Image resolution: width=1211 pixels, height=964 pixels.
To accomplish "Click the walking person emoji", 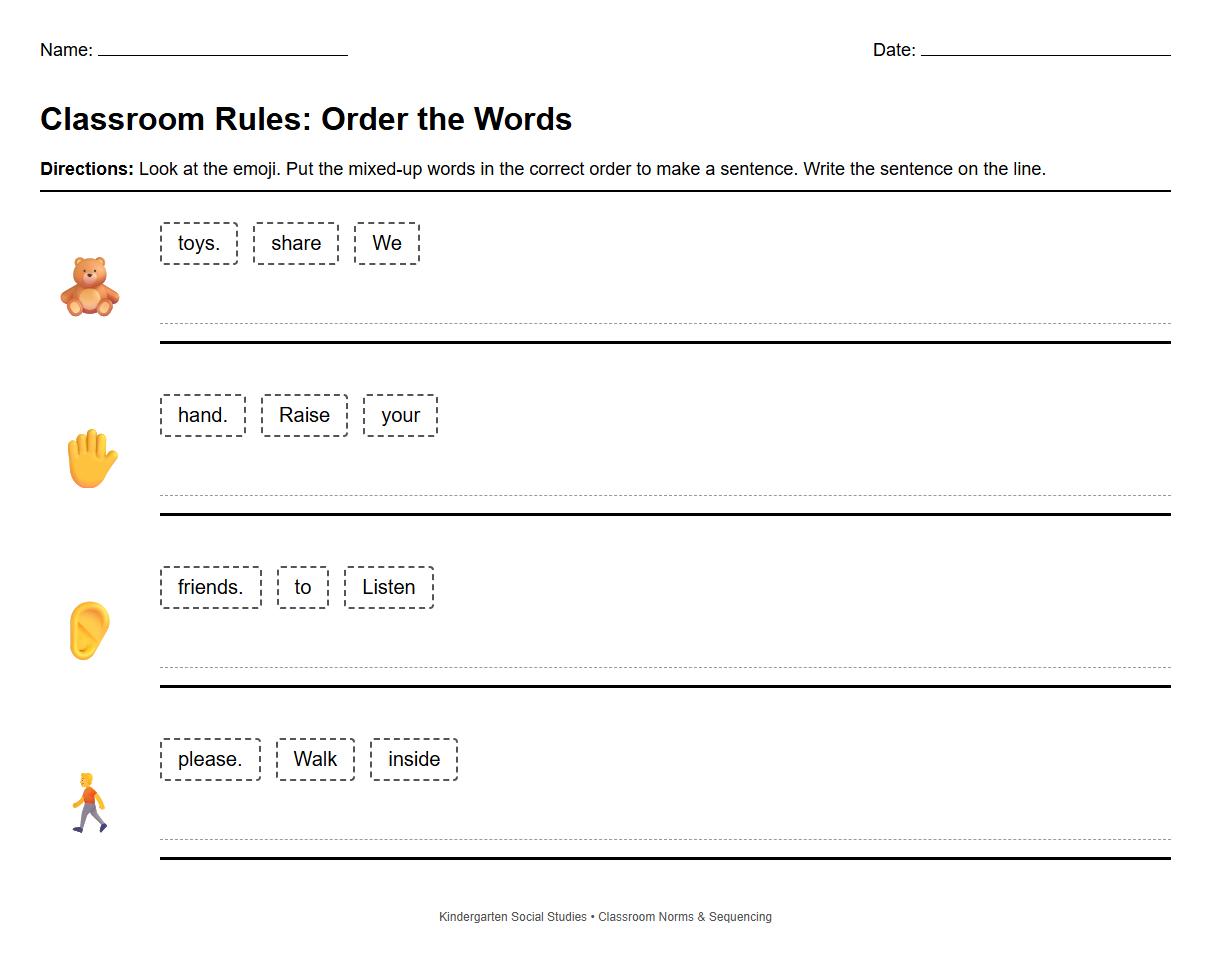I will [x=91, y=800].
